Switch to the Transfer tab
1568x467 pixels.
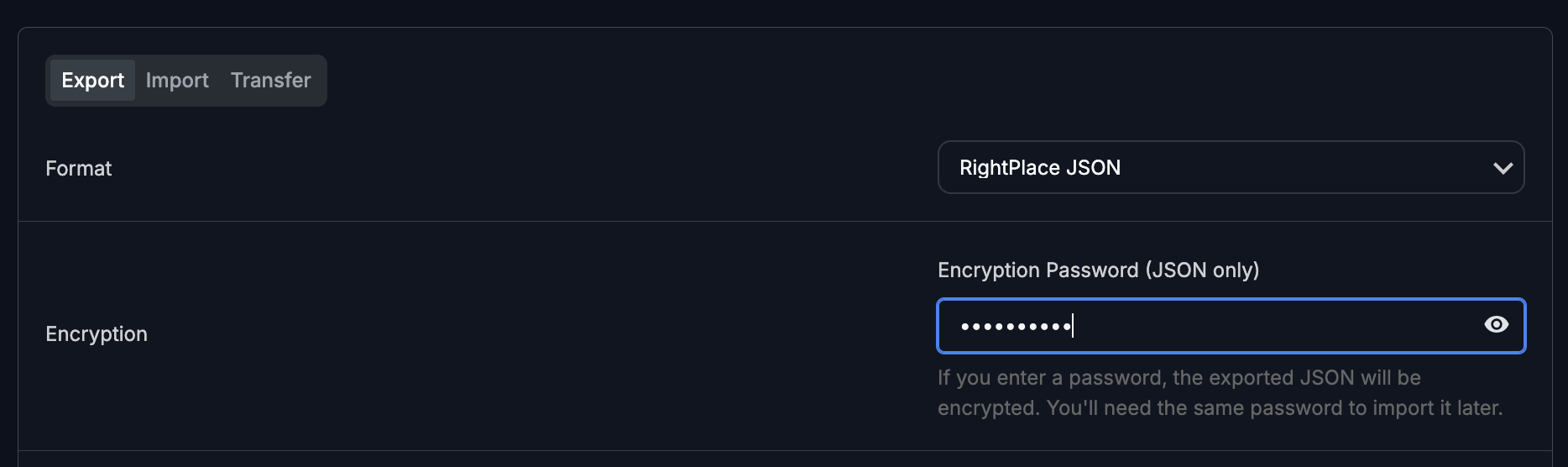pyautogui.click(x=270, y=81)
